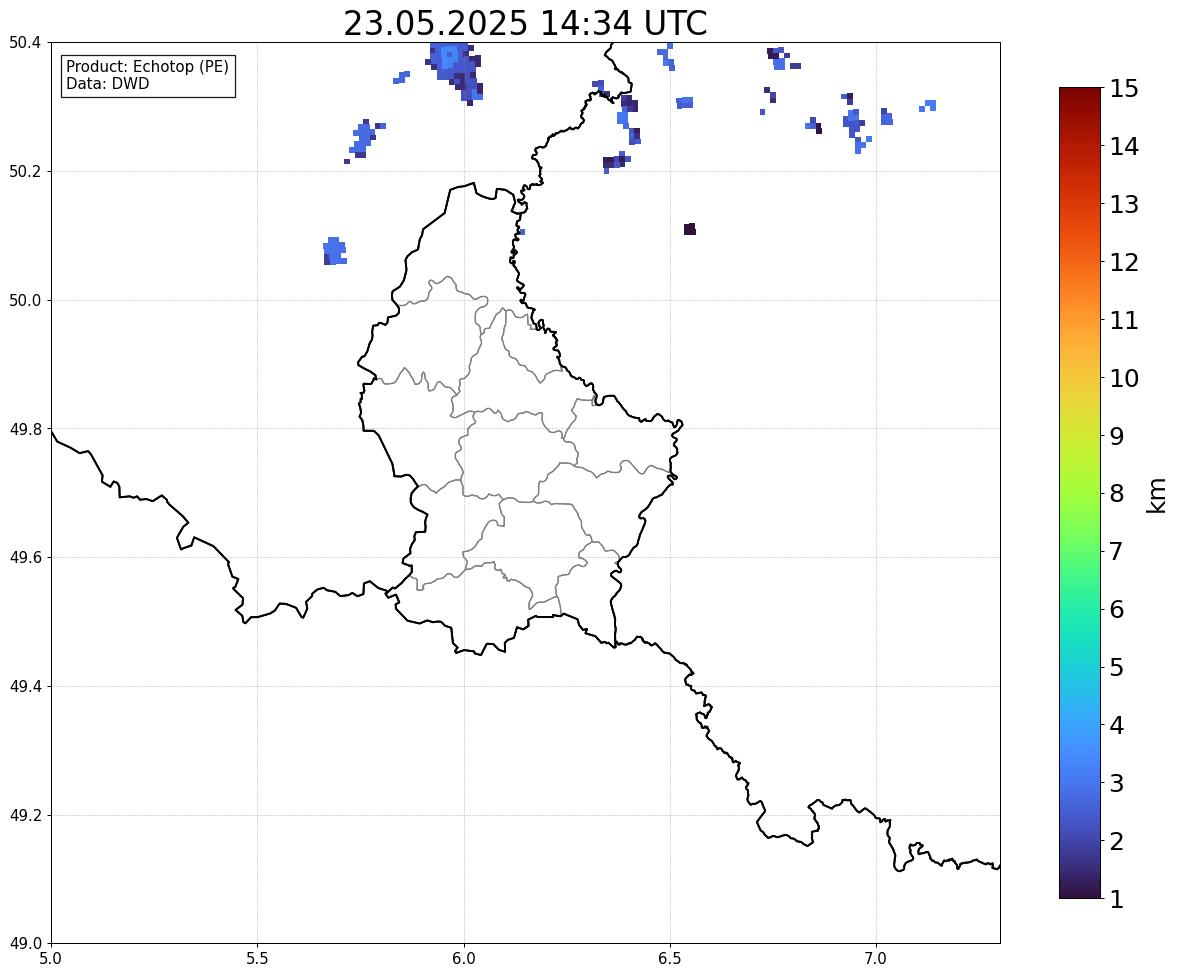
Task: Click latitude tick label "49.4"
Action: (x=25, y=687)
